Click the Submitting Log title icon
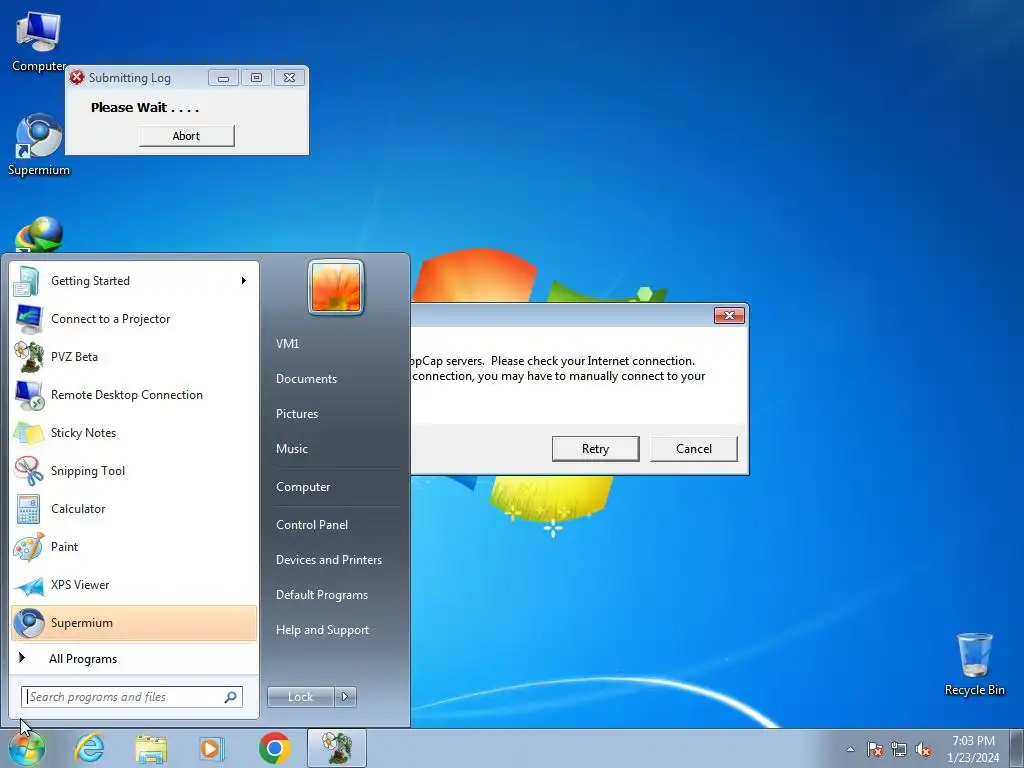The width and height of the screenshot is (1024, 768). [x=77, y=77]
